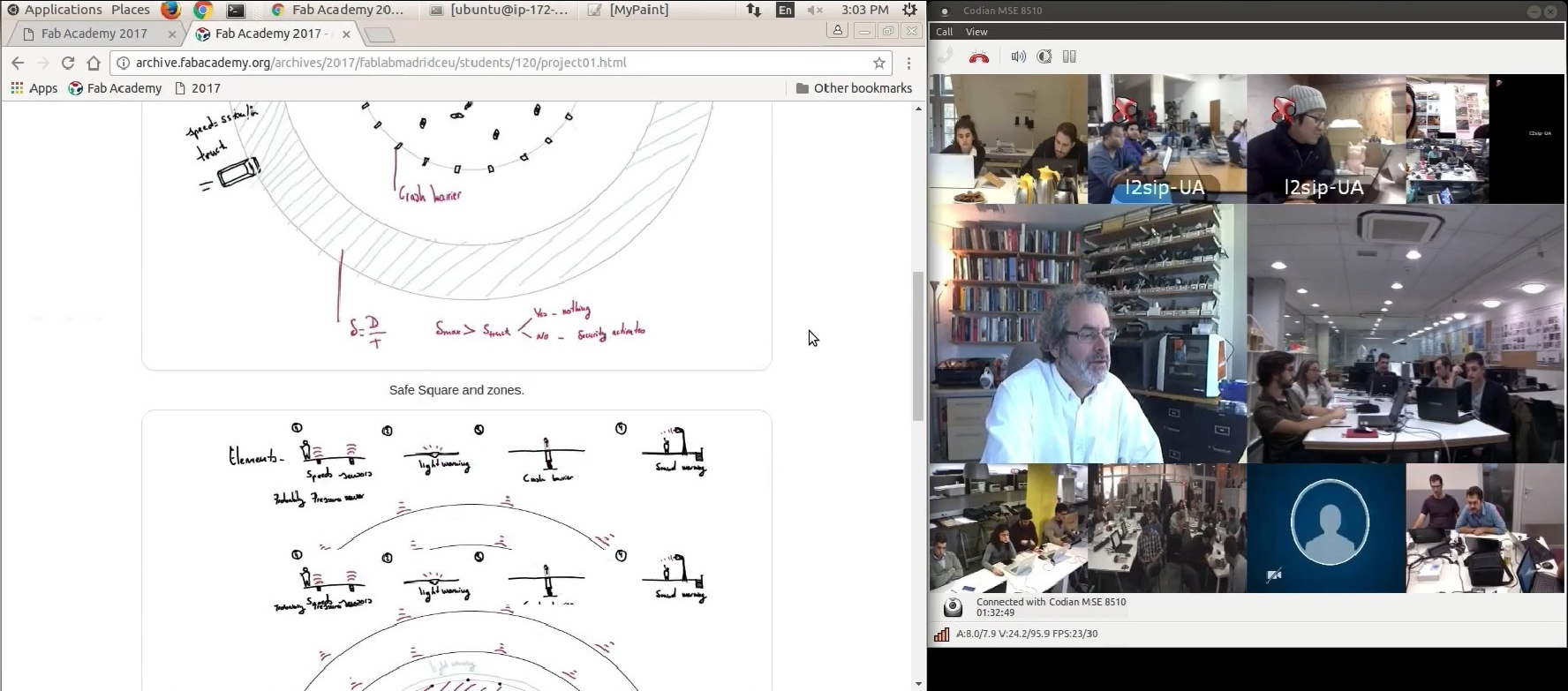Click first l2sip-UA video thumbnail
The image size is (1568, 691).
click(x=1167, y=139)
